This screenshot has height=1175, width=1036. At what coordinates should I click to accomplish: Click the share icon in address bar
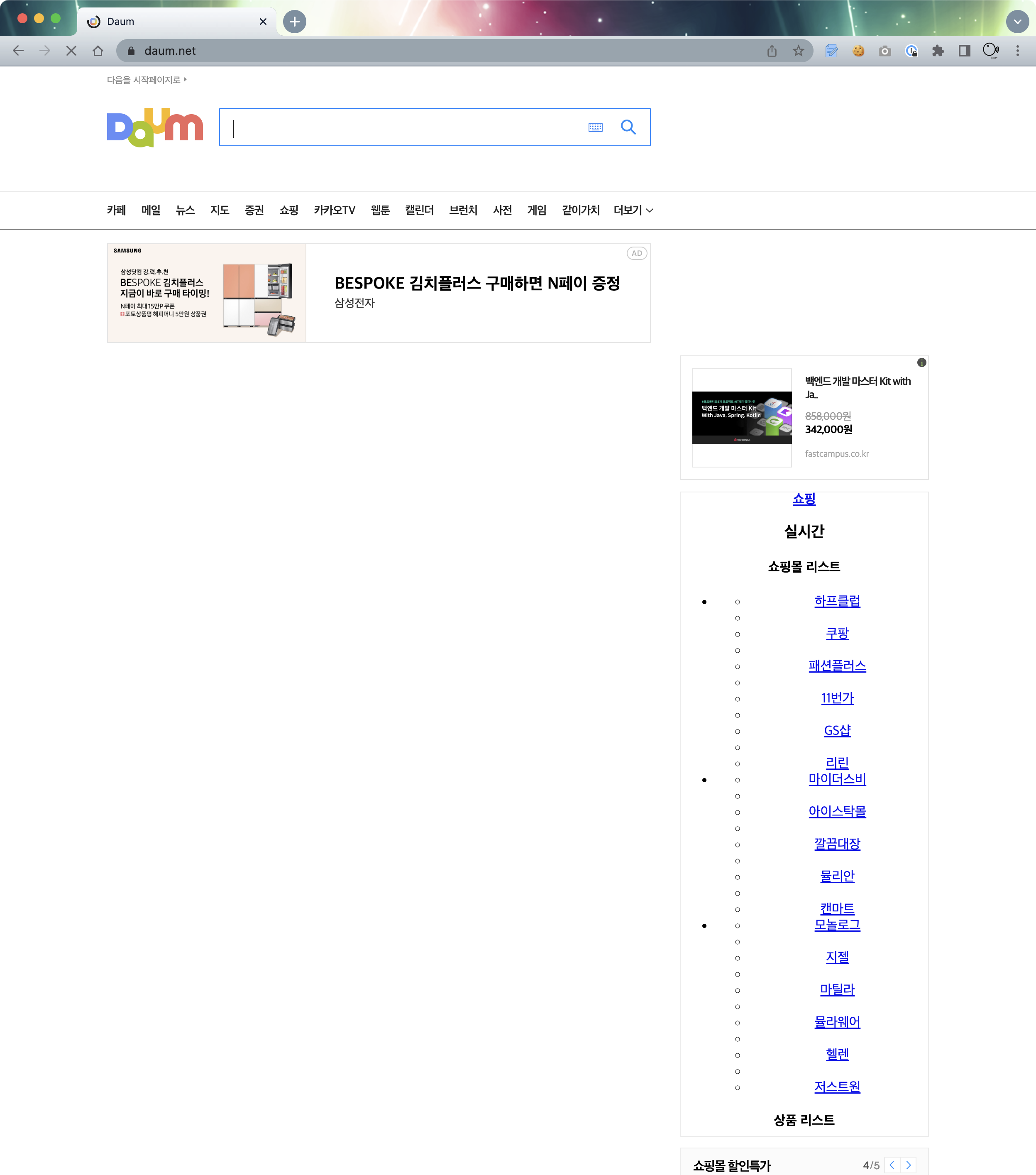coord(772,51)
